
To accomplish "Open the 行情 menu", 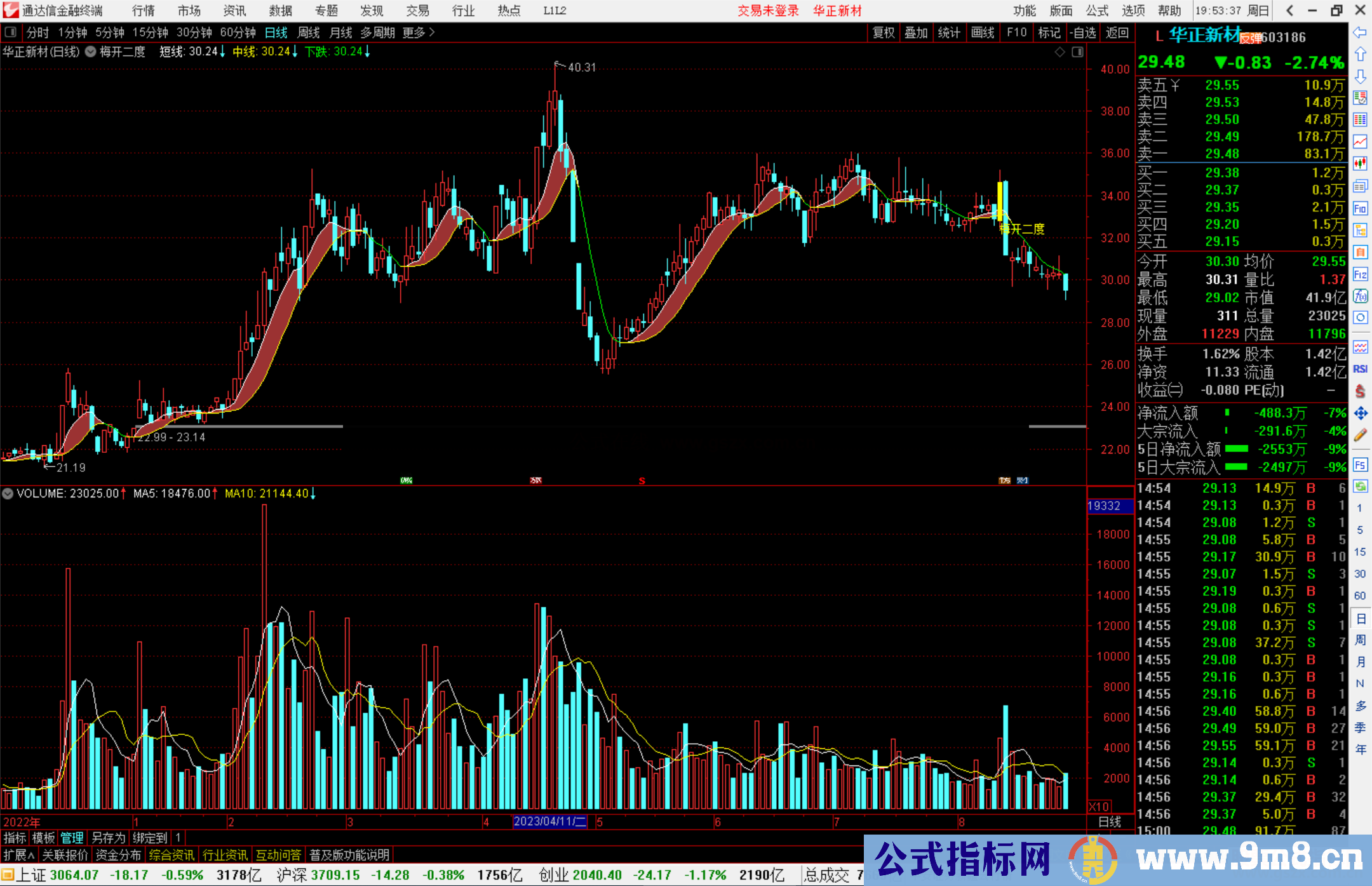I will pyautogui.click(x=143, y=10).
